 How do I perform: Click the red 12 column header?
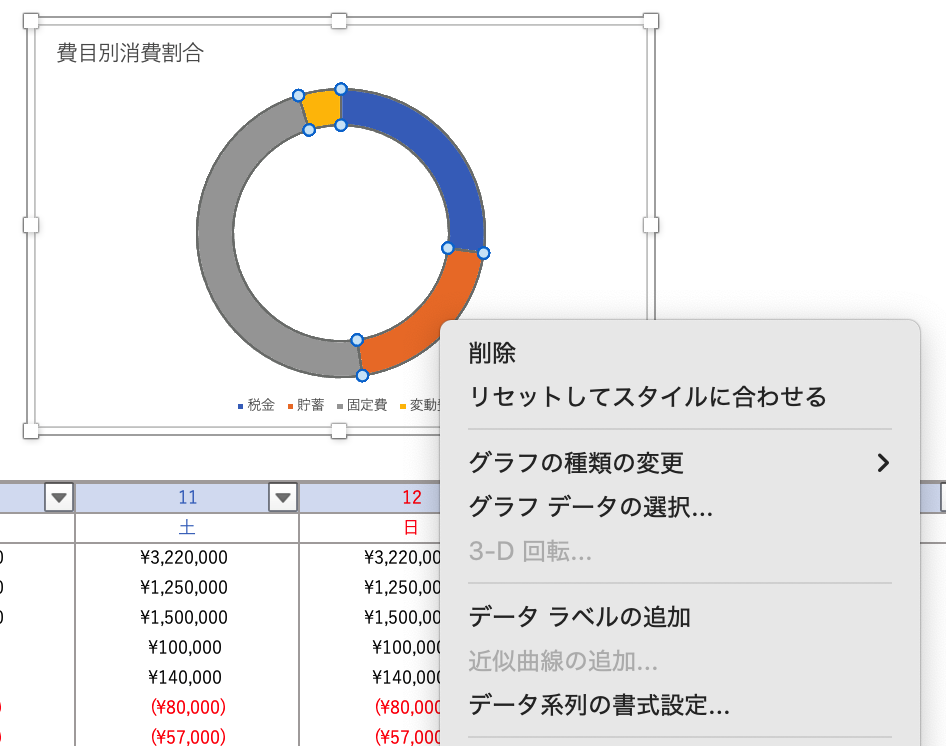[411, 497]
